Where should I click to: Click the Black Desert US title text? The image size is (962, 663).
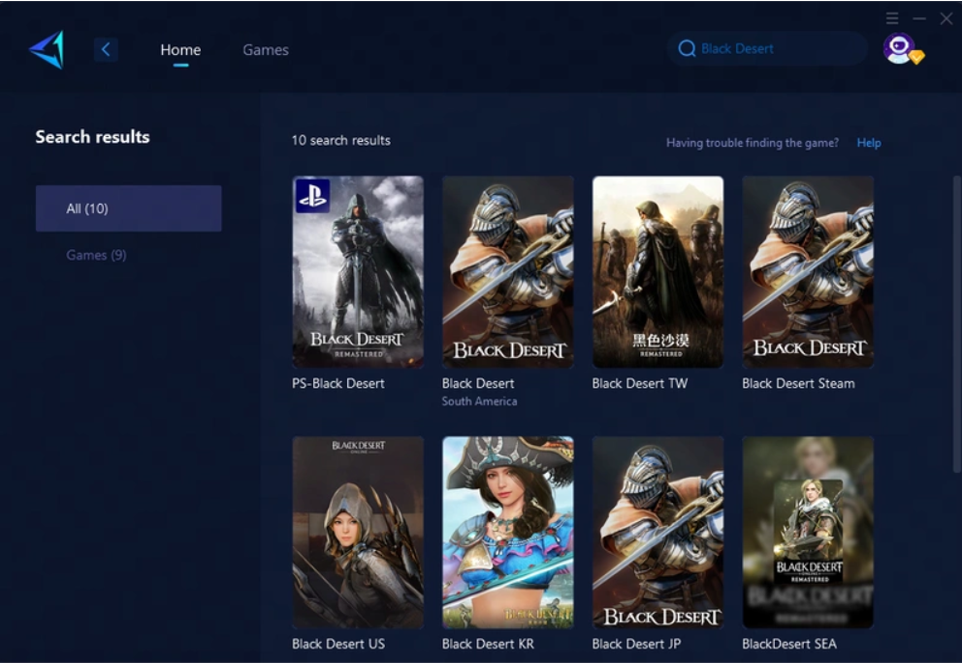click(339, 644)
